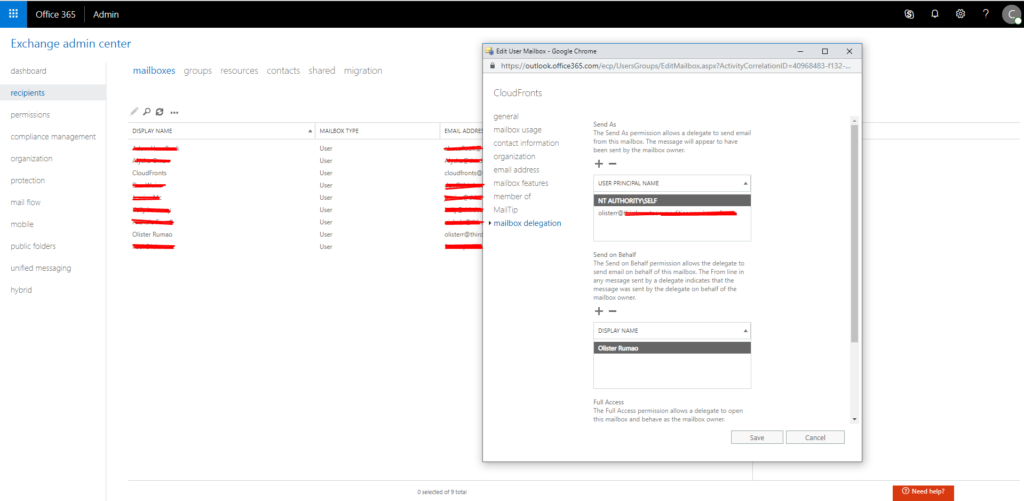Cancel editing the user mailbox
The image size is (1024, 501).
815,437
